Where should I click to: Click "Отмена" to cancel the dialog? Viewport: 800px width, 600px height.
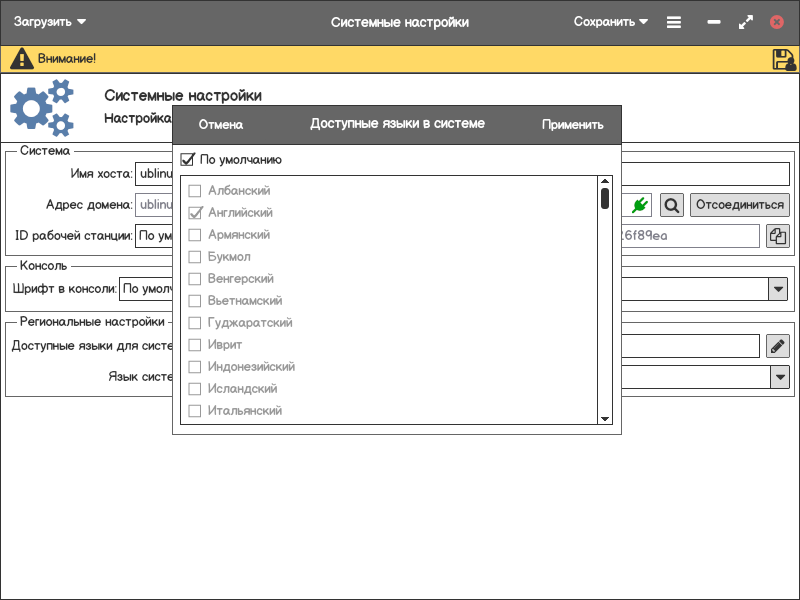221,125
